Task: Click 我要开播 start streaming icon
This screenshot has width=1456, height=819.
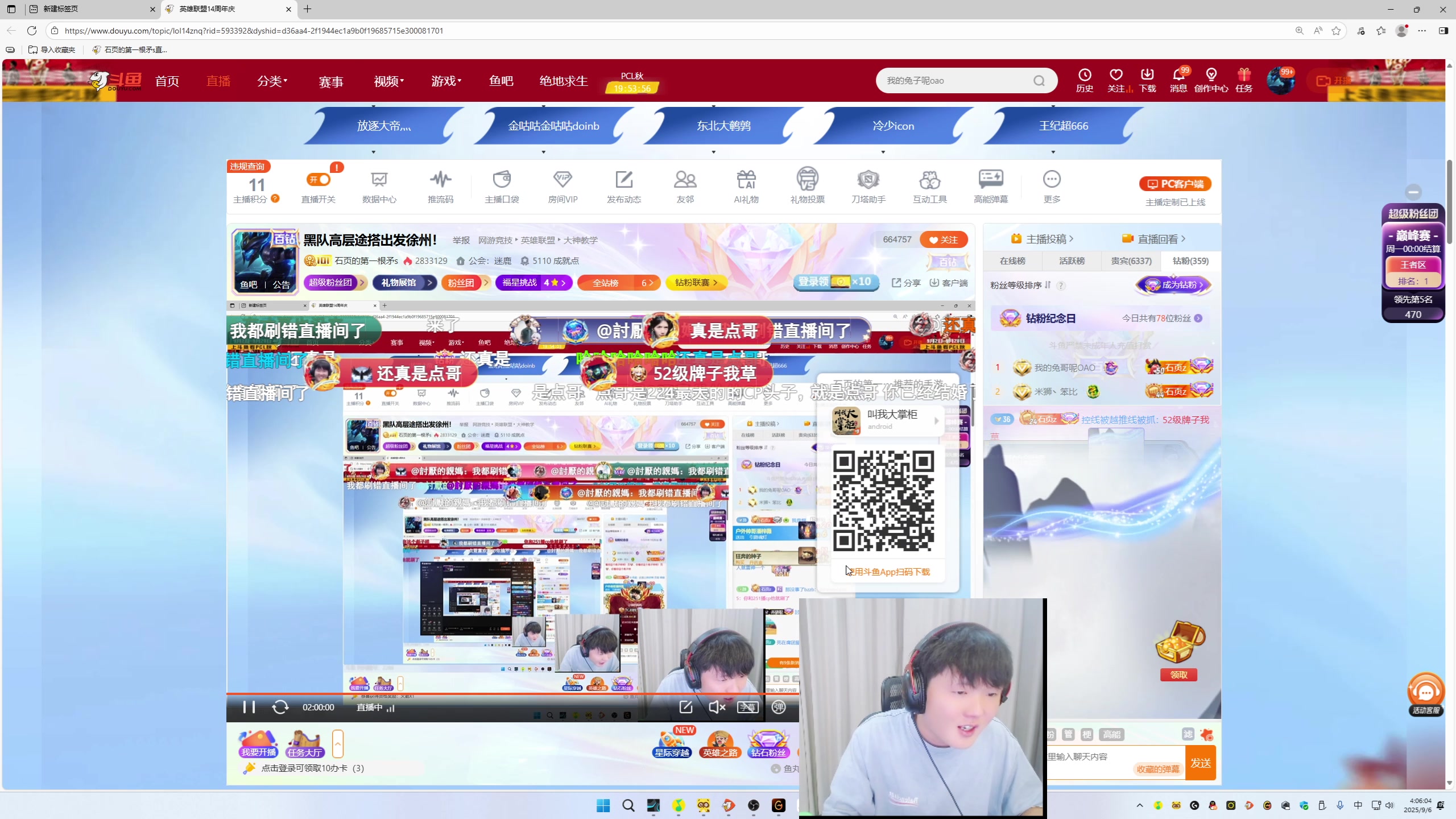Action: pyautogui.click(x=258, y=744)
